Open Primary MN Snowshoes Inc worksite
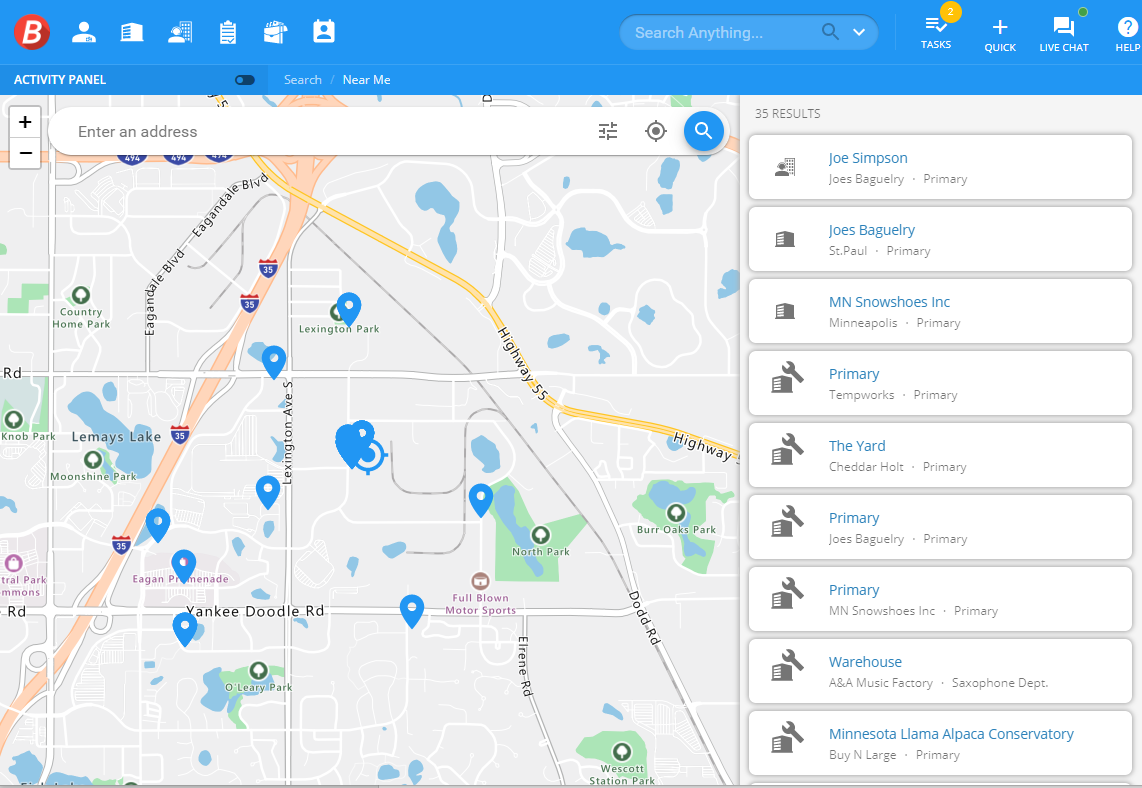This screenshot has width=1142, height=788. [x=940, y=599]
